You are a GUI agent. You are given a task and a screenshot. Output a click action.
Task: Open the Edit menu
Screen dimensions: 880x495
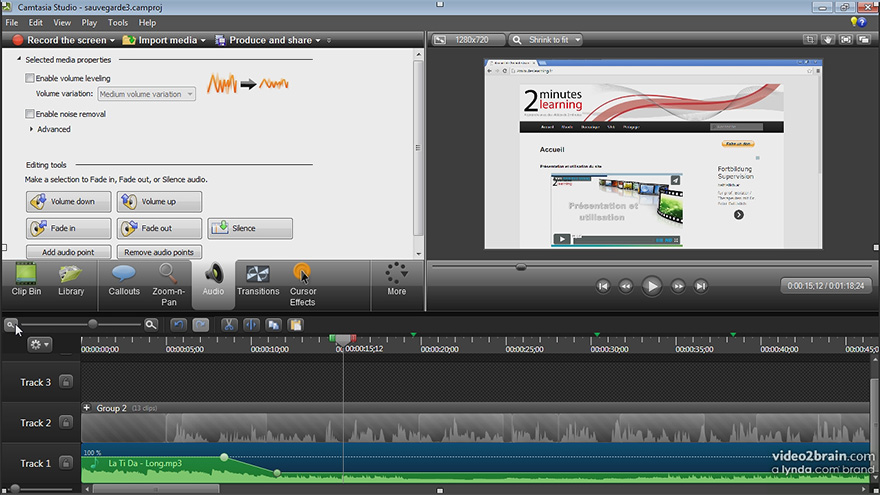[35, 22]
